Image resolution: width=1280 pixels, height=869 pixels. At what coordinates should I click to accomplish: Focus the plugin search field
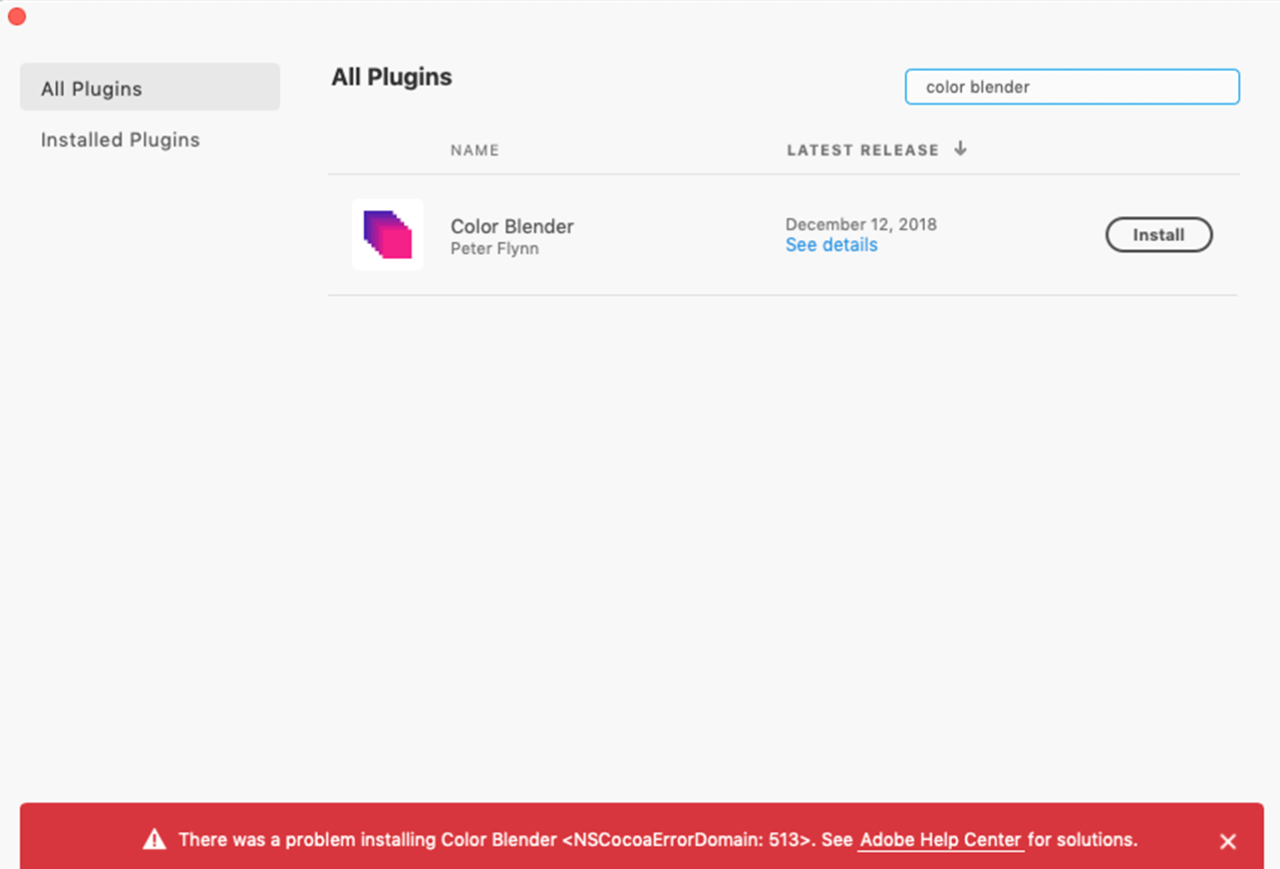1072,87
